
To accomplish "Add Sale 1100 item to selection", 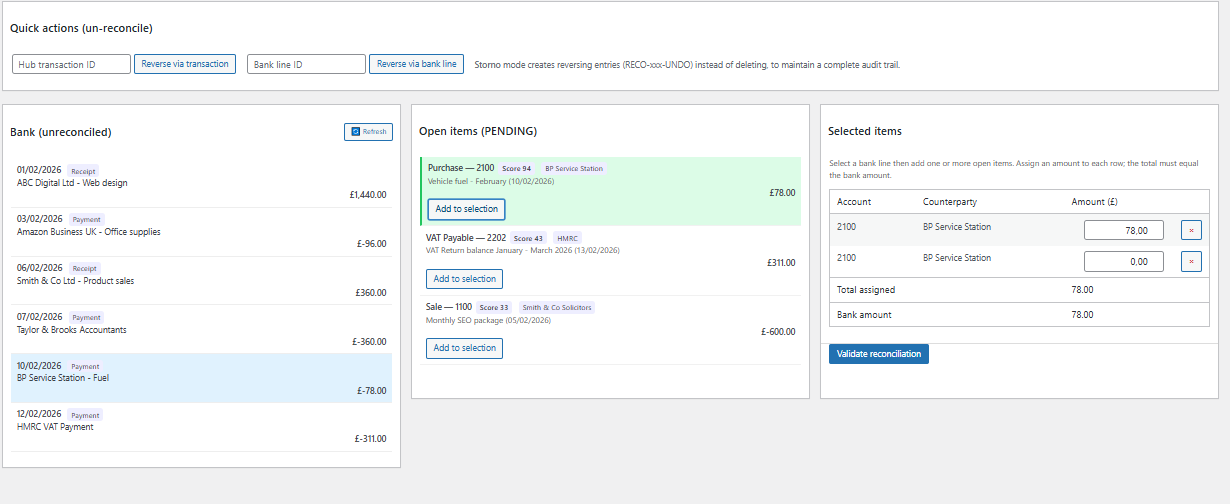I will [464, 348].
